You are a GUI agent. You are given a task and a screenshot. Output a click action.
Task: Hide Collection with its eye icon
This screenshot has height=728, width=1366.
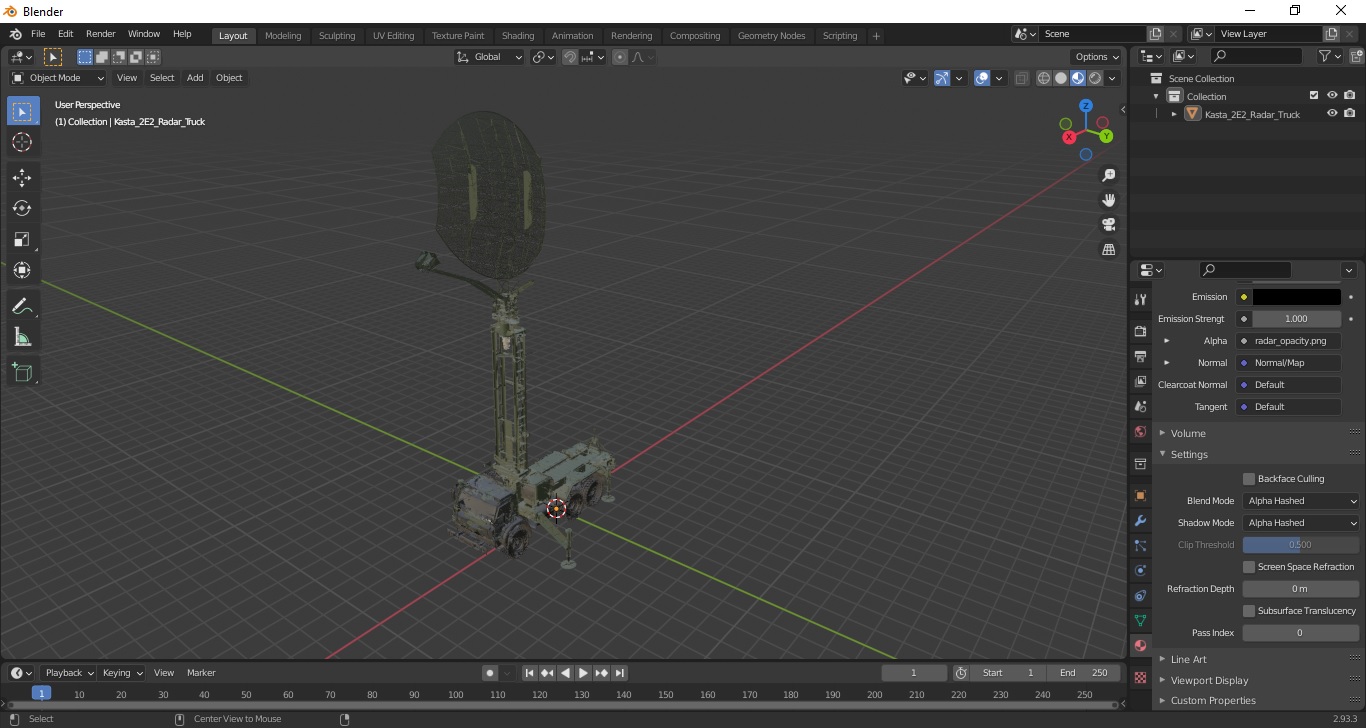click(1332, 96)
